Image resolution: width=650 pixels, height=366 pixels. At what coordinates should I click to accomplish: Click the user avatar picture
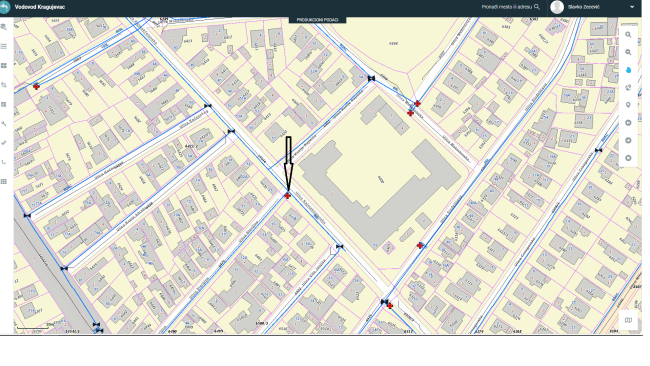[x=557, y=7]
